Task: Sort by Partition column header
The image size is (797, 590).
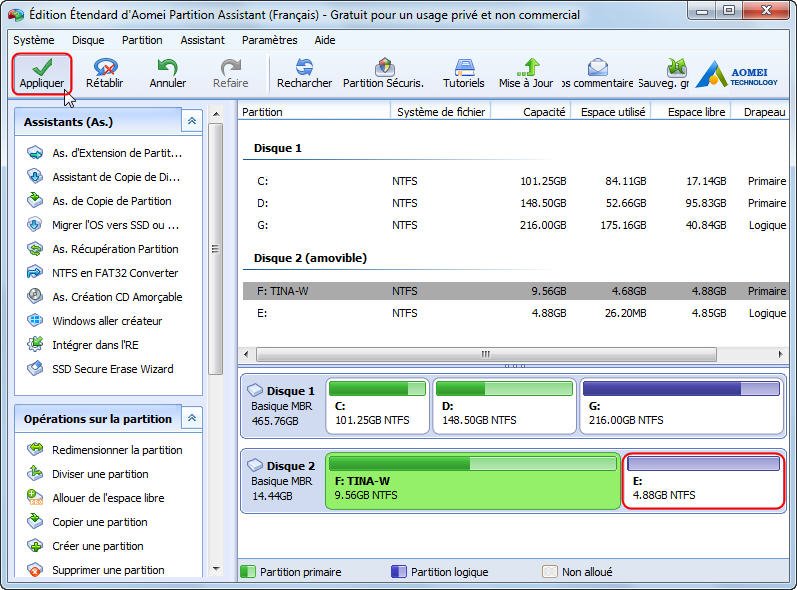Action: point(314,112)
